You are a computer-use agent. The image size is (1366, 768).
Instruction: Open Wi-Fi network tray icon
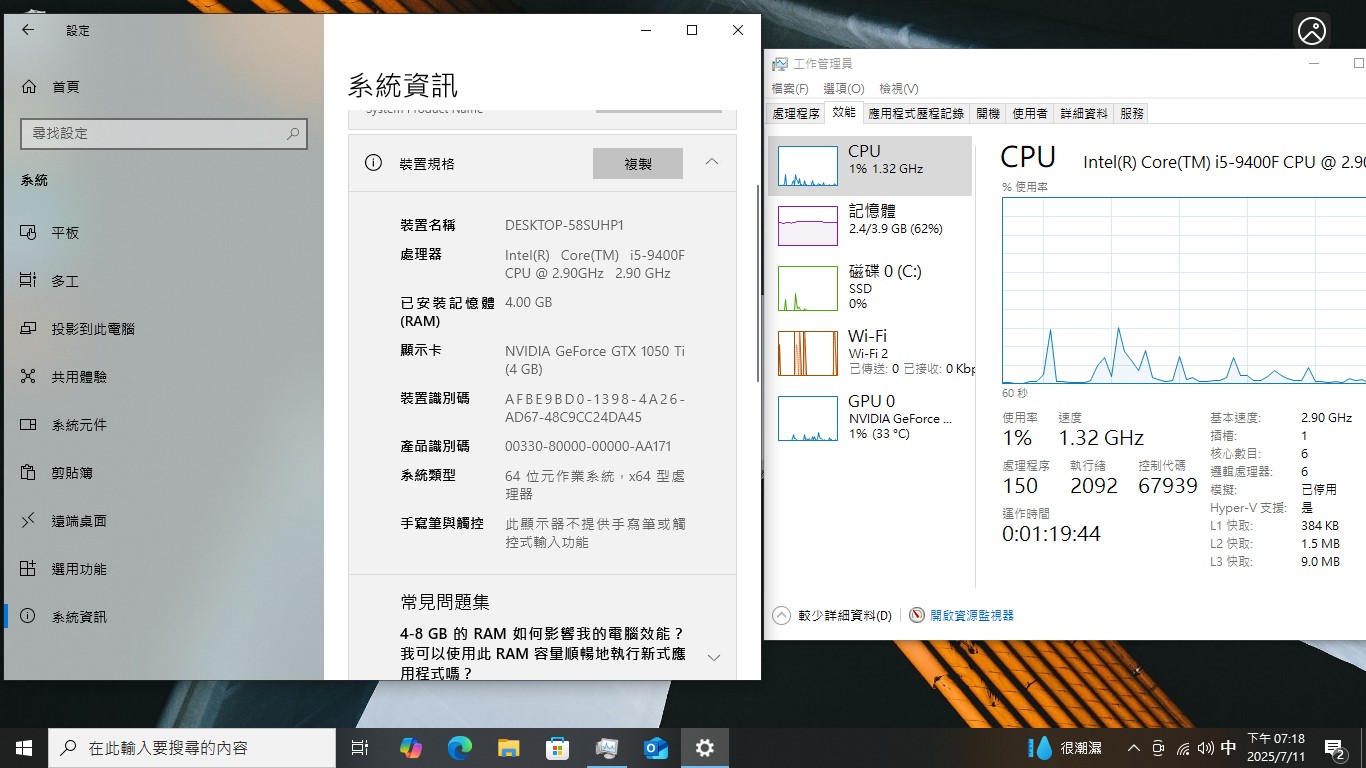pyautogui.click(x=1183, y=748)
